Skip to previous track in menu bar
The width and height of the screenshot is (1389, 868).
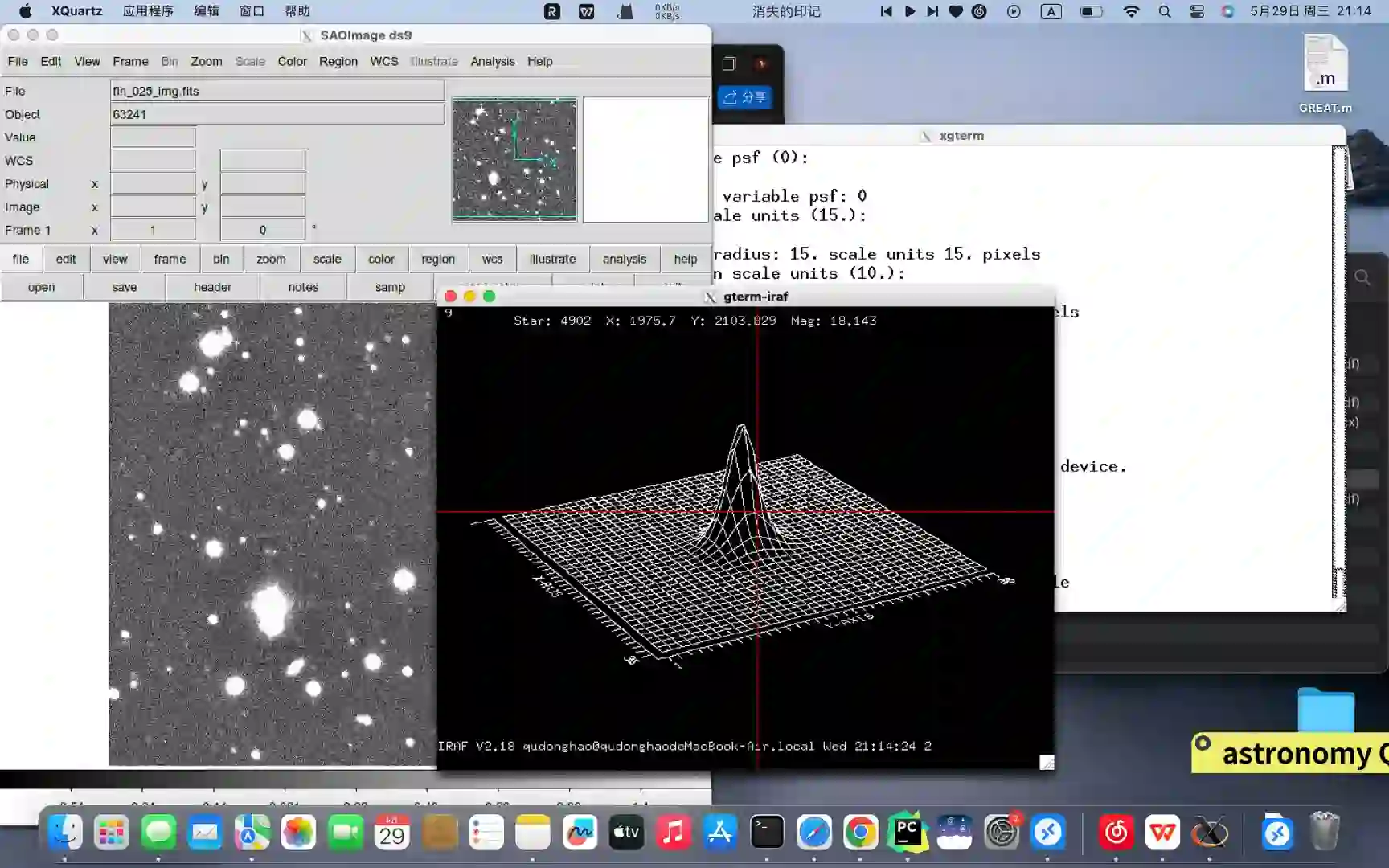pyautogui.click(x=886, y=11)
